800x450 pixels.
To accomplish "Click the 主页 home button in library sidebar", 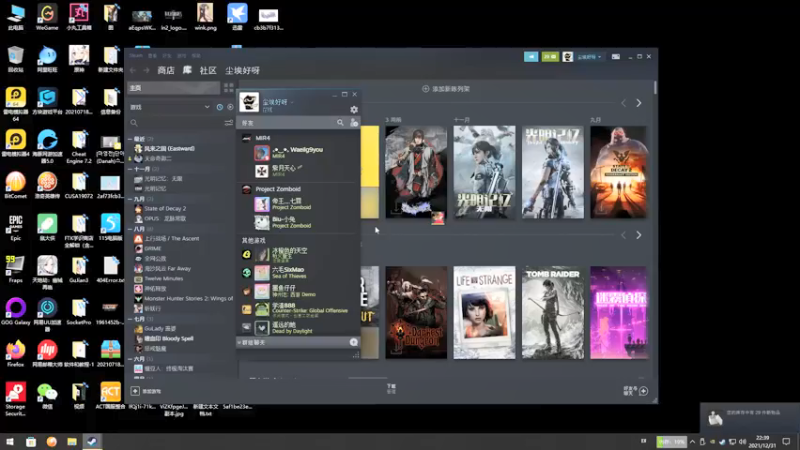I will (173, 88).
